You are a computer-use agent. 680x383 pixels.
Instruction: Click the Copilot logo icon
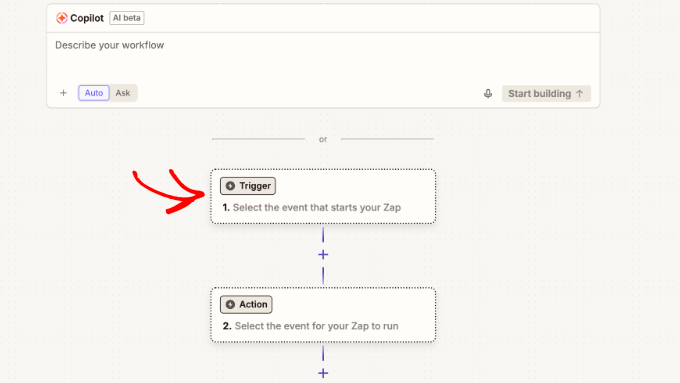pos(62,18)
